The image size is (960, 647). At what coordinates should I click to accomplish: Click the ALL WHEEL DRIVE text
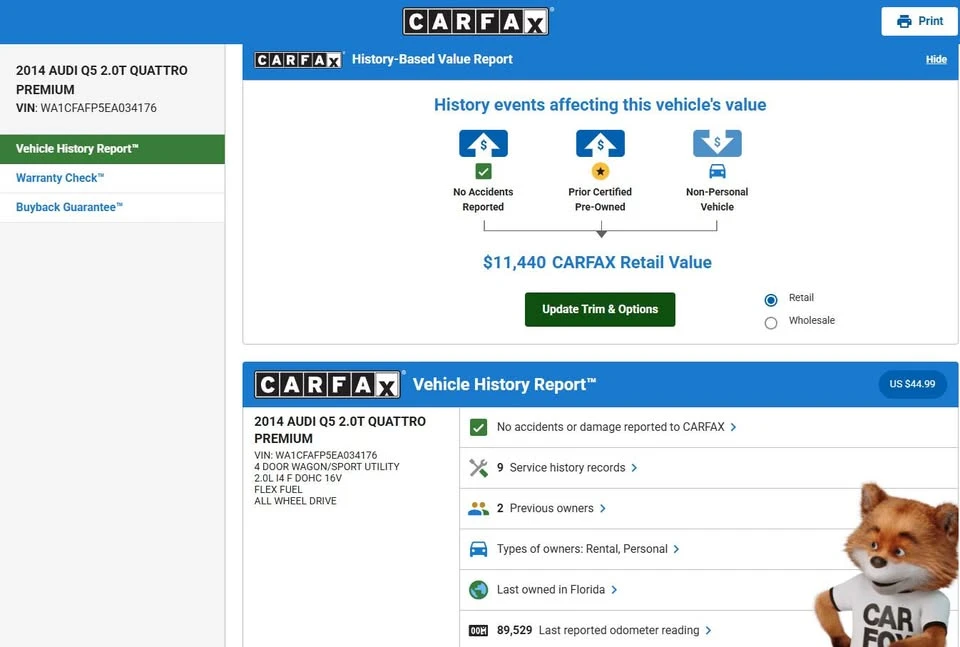pos(295,501)
